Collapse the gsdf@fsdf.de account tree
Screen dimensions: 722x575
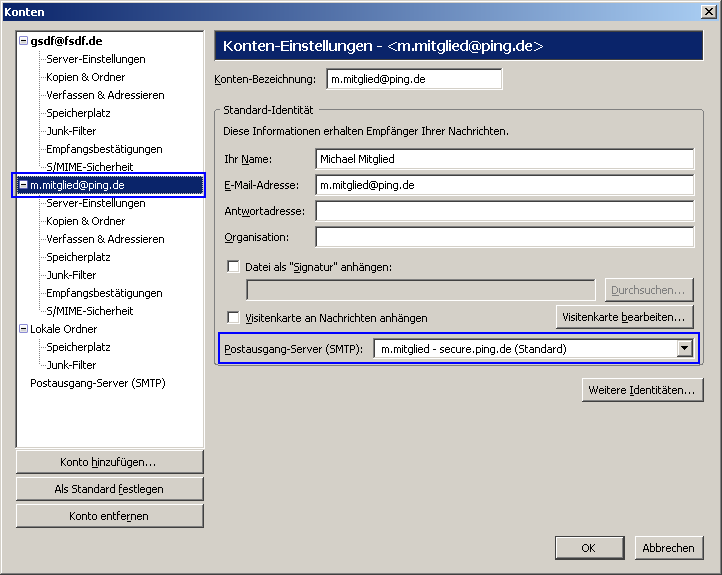pyautogui.click(x=23, y=41)
